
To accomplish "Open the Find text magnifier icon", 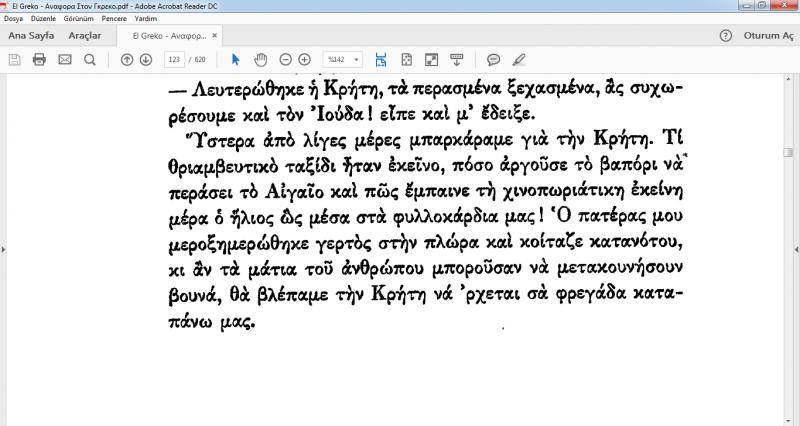I will click(90, 60).
